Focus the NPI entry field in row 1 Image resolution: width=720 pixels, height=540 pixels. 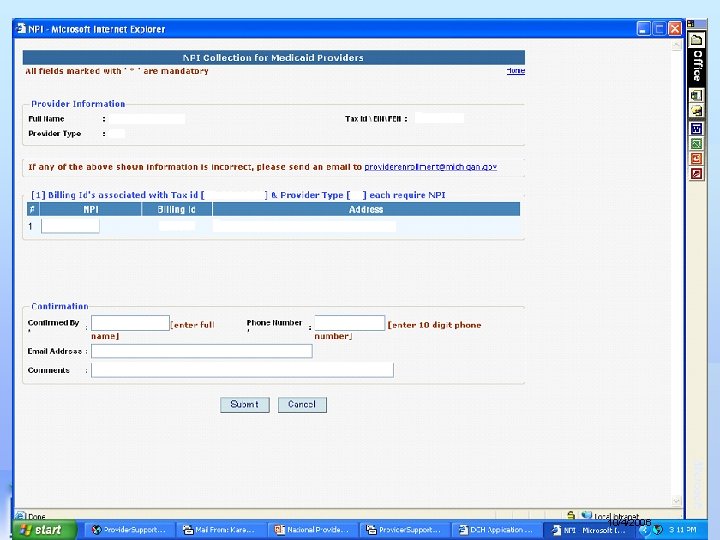70,226
